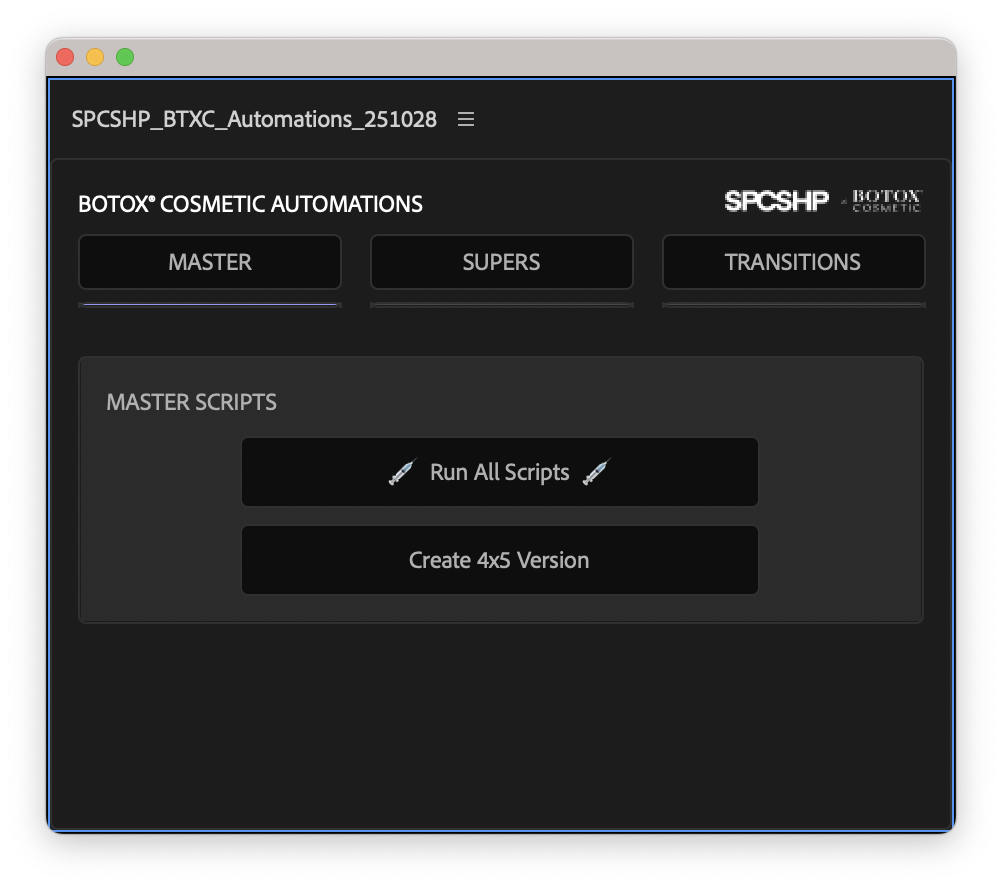Click the BOTOX COSMETIC AUTOMATIONS heading
Viewport: 1002px width, 888px height.
pyautogui.click(x=250, y=204)
